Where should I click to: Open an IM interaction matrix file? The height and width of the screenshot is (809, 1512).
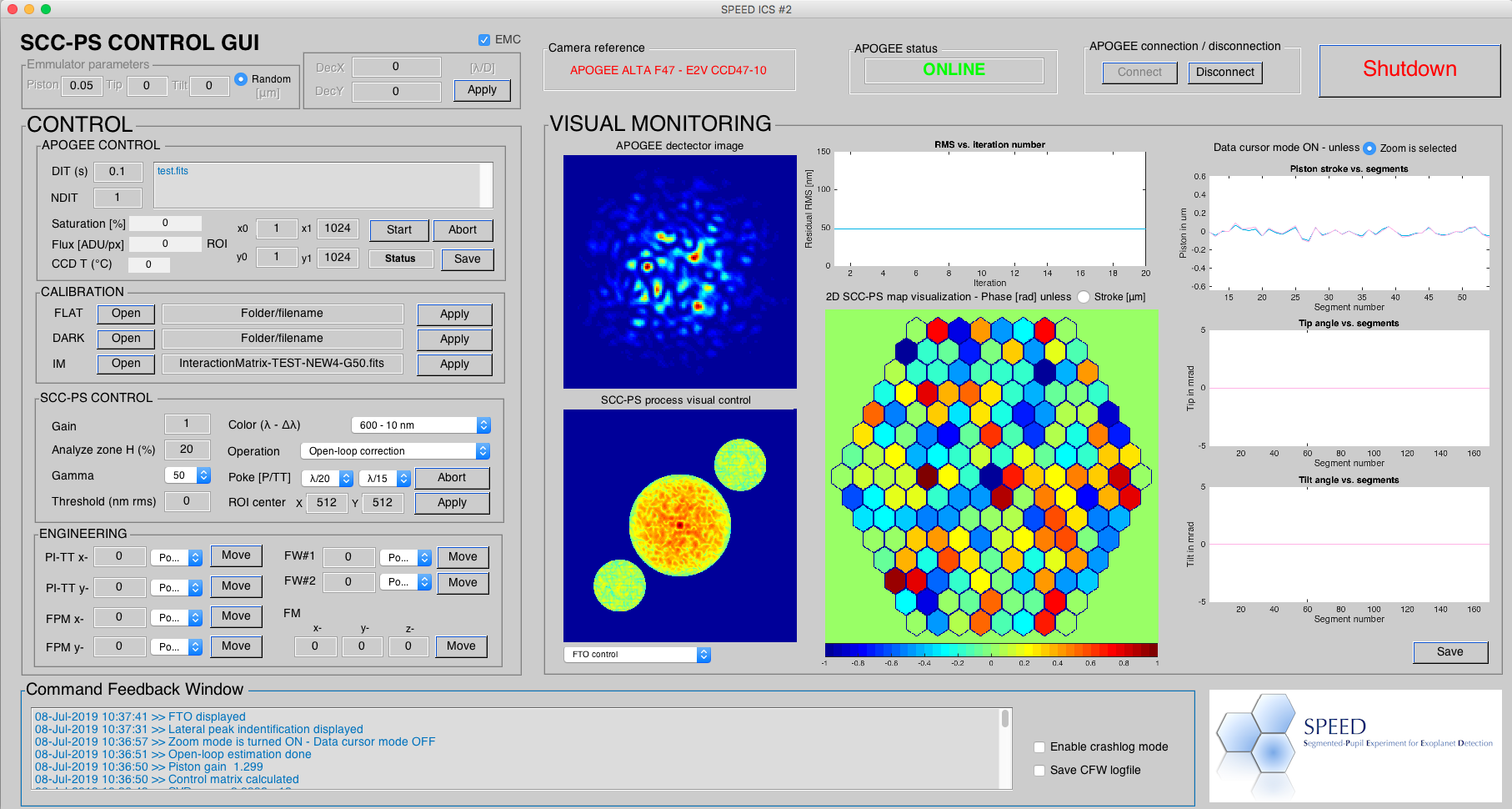tap(126, 364)
